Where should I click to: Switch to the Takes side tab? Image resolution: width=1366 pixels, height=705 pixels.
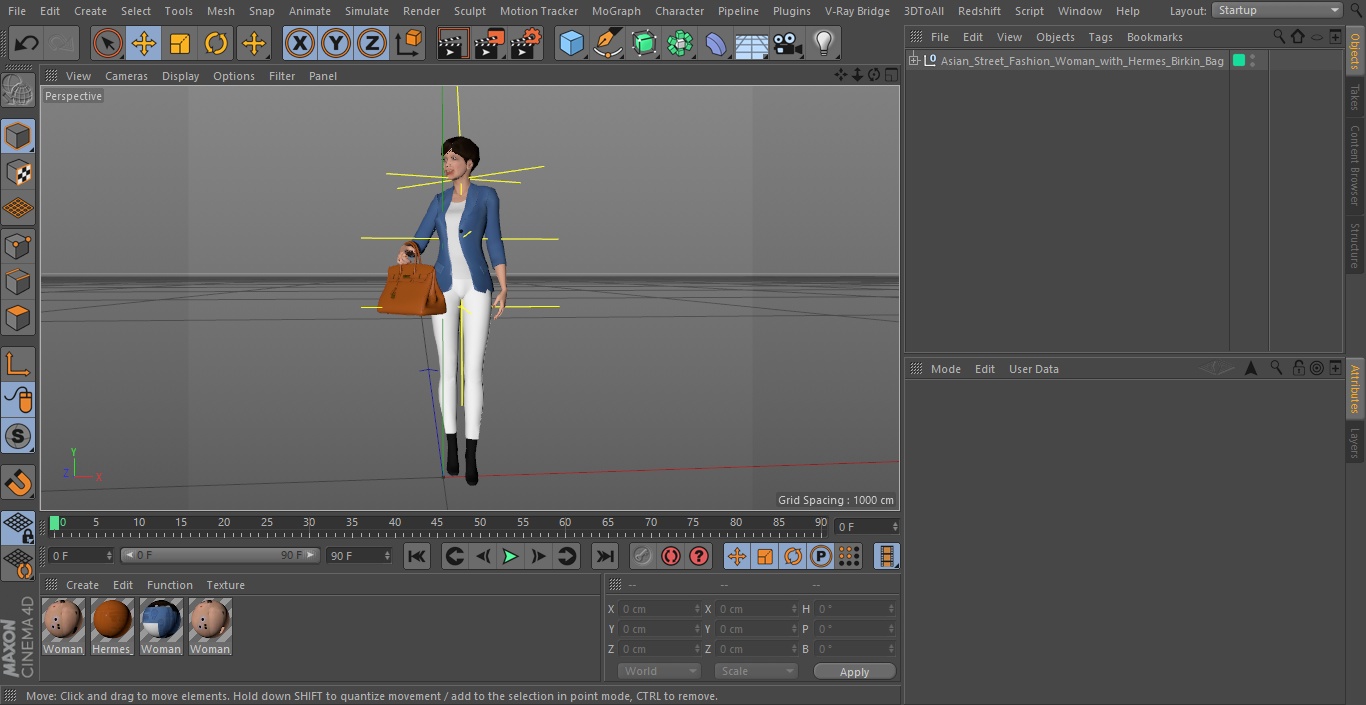tap(1355, 97)
